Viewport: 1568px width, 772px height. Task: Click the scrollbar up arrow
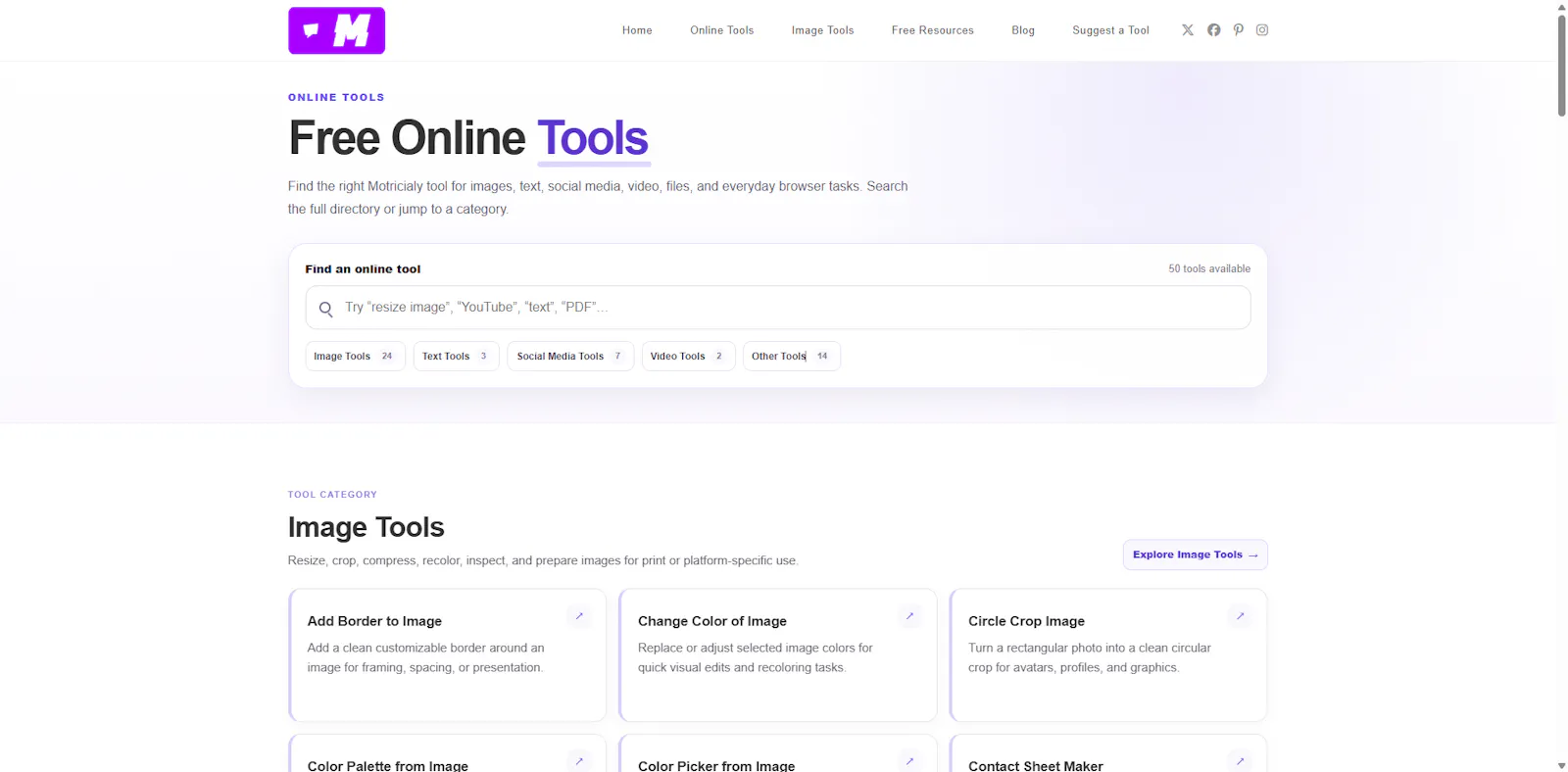(1561, 6)
